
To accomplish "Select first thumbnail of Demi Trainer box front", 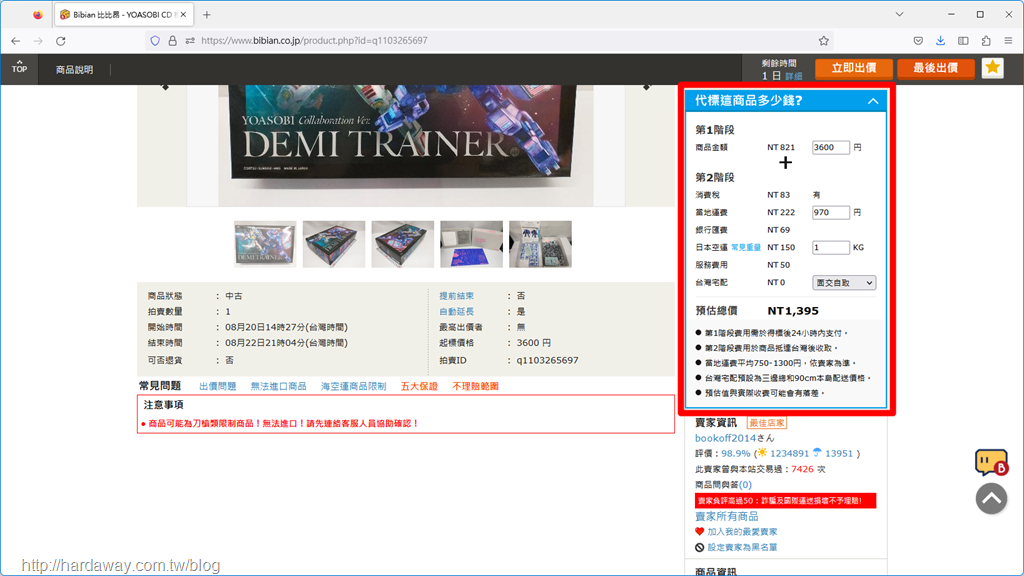I will click(x=264, y=244).
